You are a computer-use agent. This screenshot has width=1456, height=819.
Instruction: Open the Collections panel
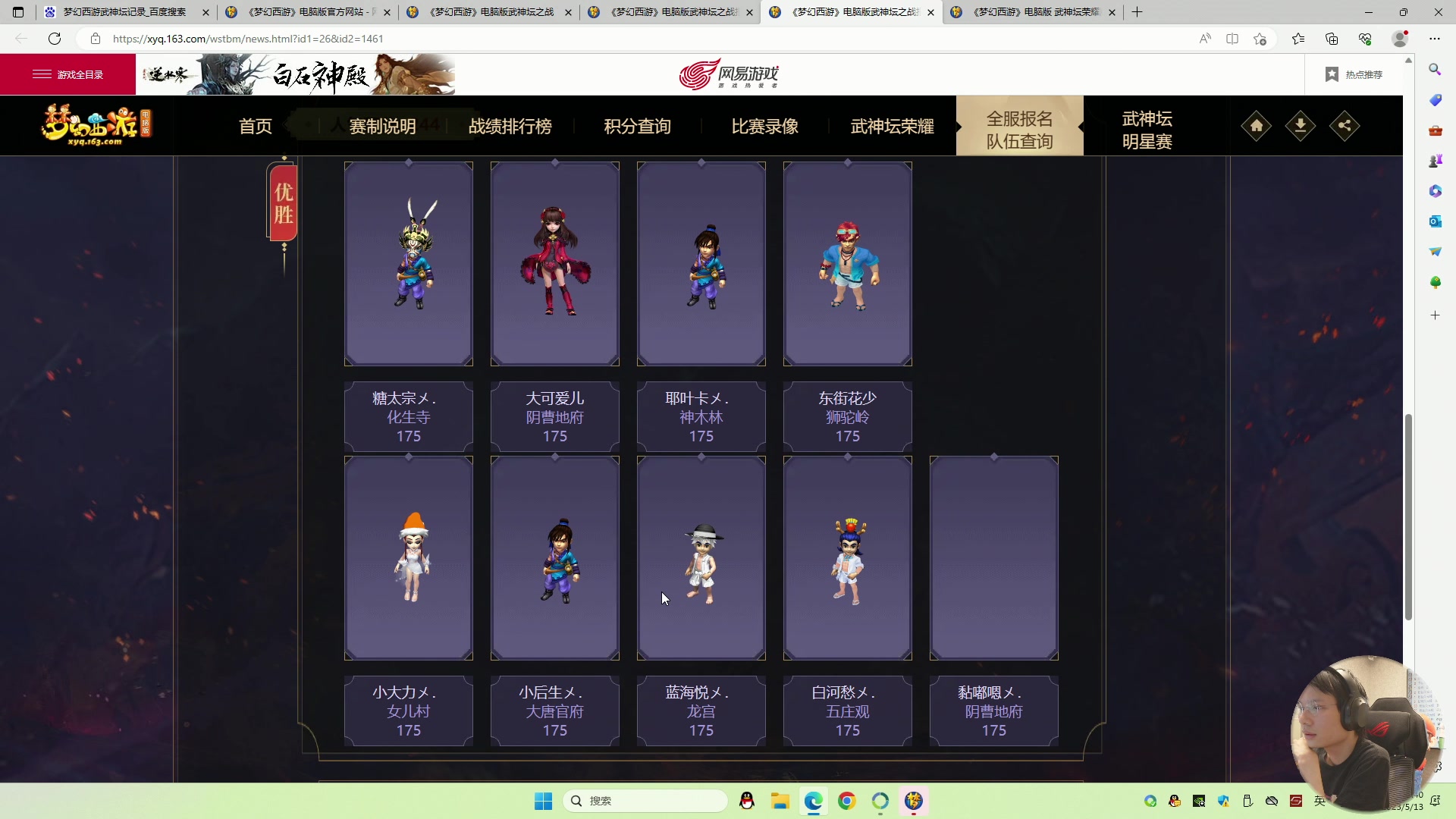[1332, 39]
